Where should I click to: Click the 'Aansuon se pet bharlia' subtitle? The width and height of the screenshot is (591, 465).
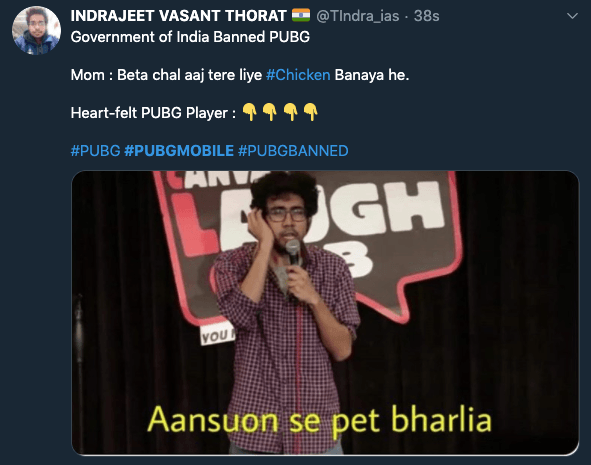(x=319, y=420)
